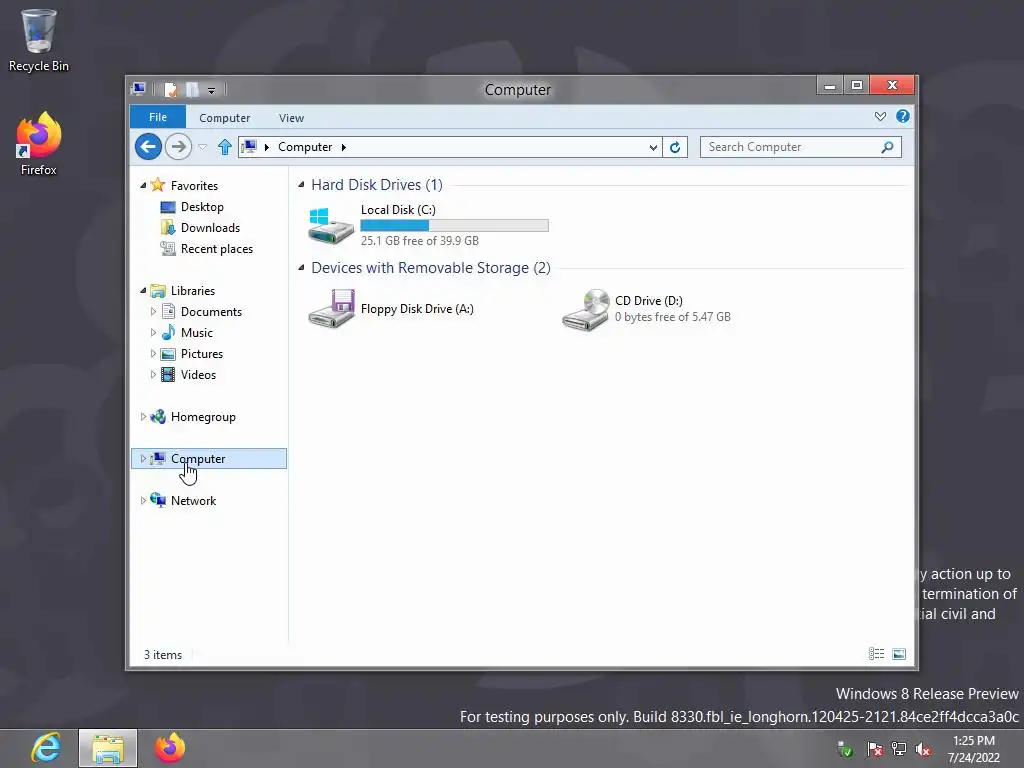Expand the Pictures library node
1024x768 pixels.
point(153,353)
